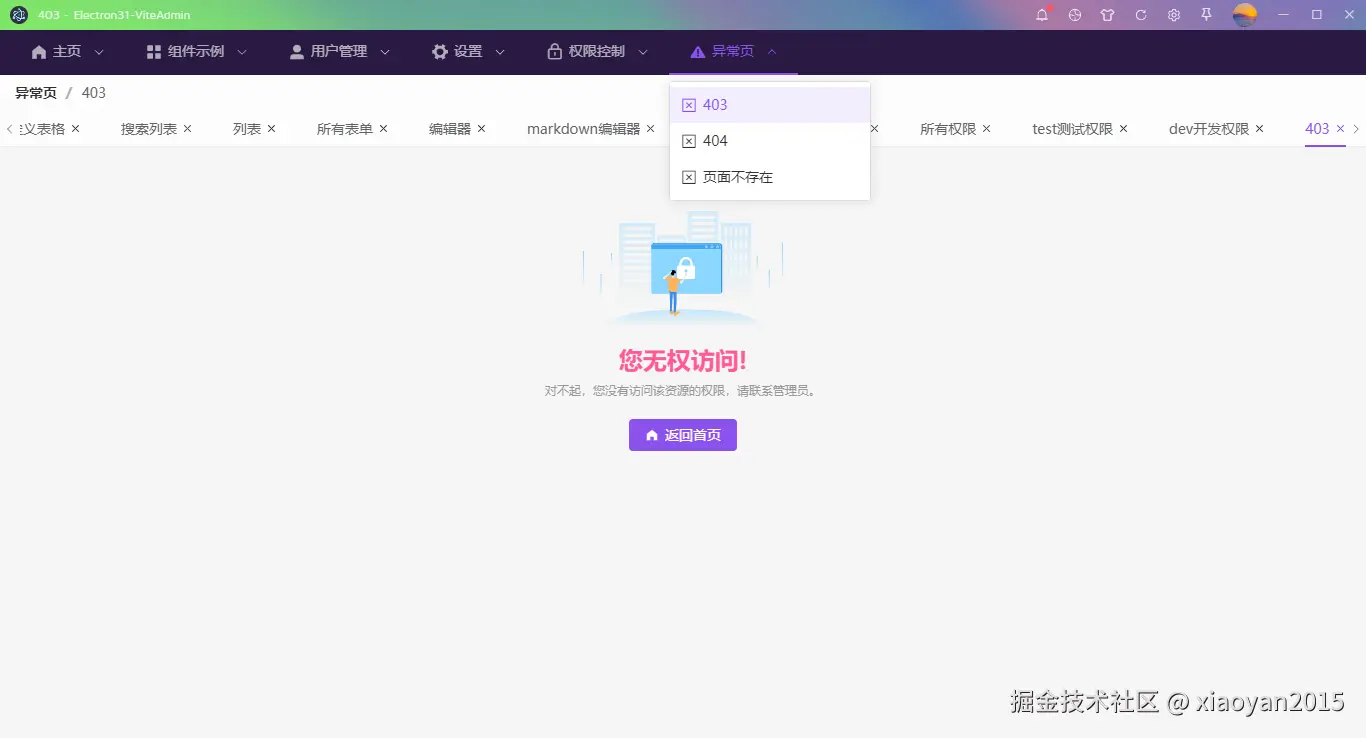1366x738 pixels.
Task: Click the globe icon beside the bell
Action: tap(1075, 15)
